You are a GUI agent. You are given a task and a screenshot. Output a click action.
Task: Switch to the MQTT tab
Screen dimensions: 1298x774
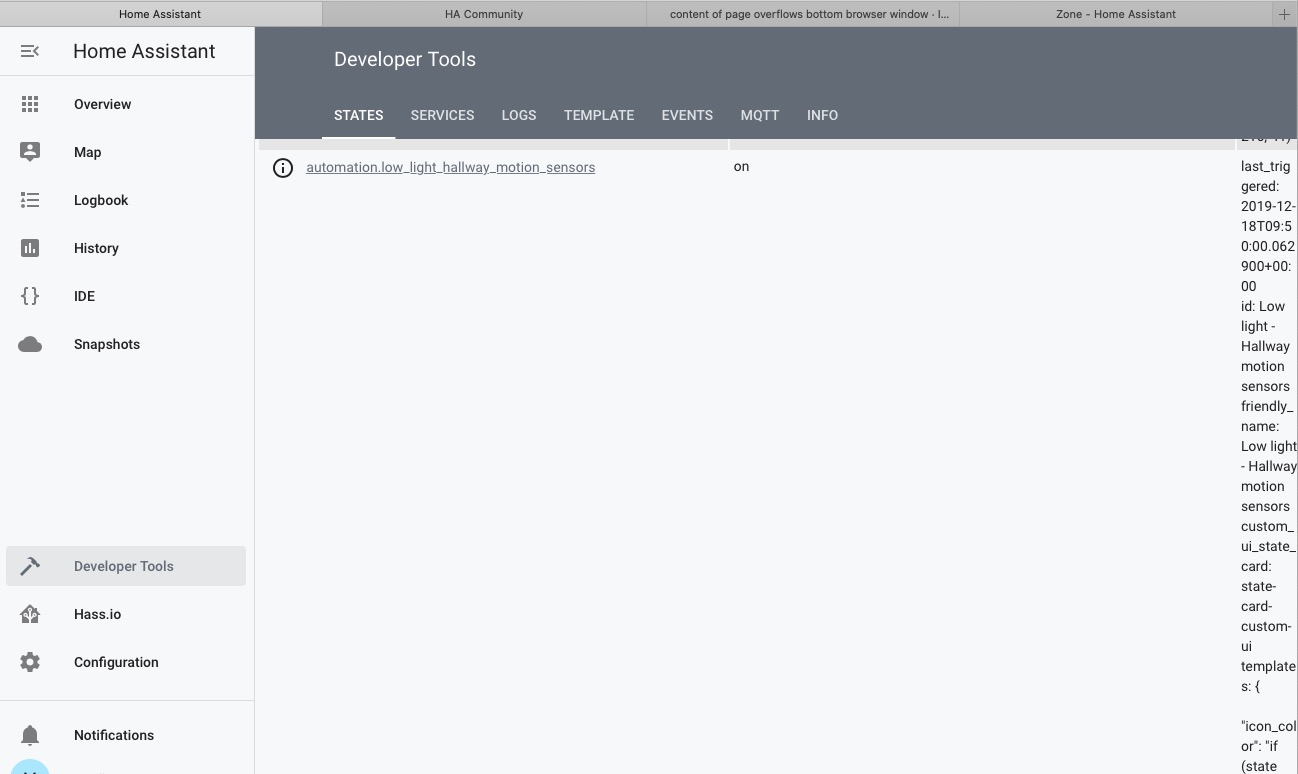(760, 115)
